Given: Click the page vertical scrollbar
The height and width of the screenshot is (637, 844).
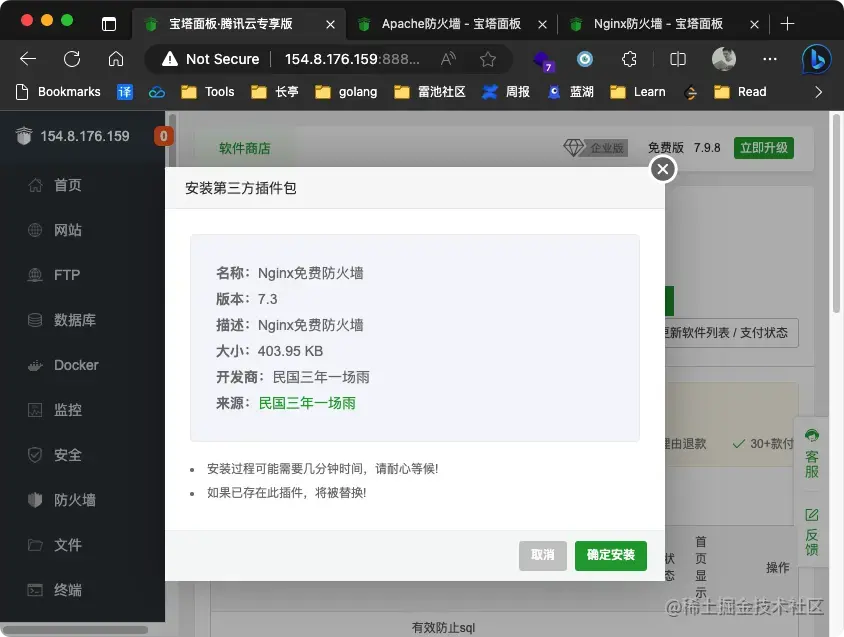Looking at the screenshot, I should pyautogui.click(x=836, y=213).
